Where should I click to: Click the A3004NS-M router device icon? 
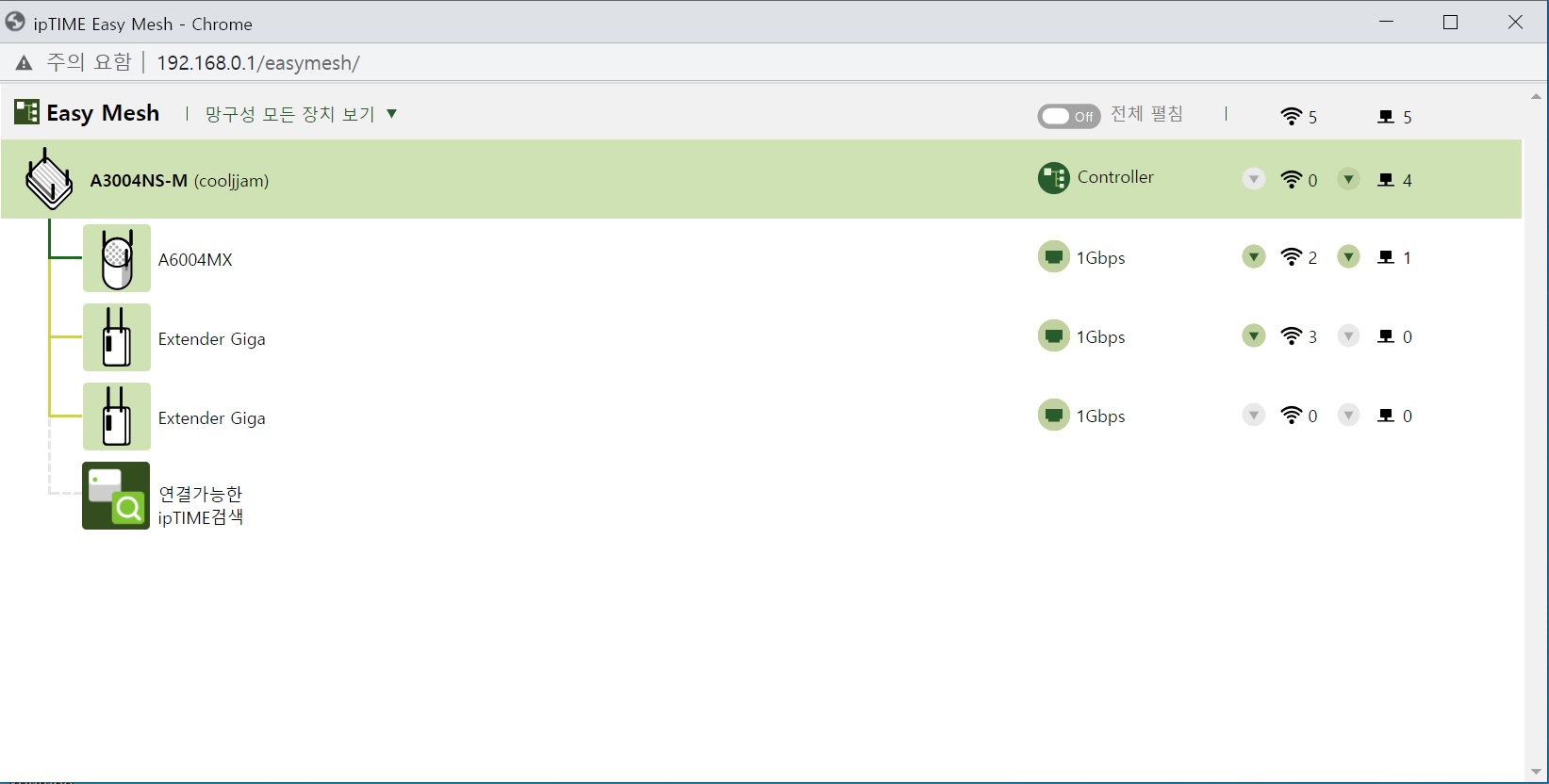48,179
